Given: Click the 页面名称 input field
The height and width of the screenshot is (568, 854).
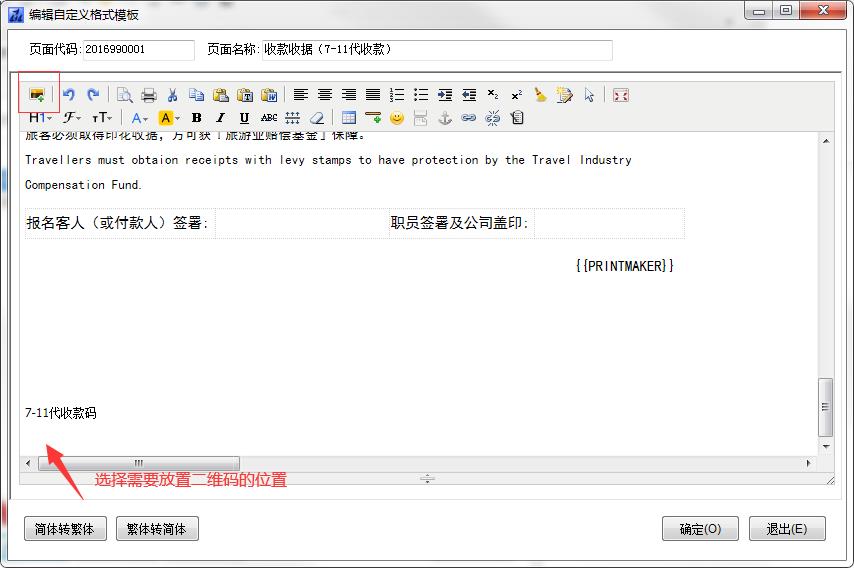Looking at the screenshot, I should click(x=436, y=49).
